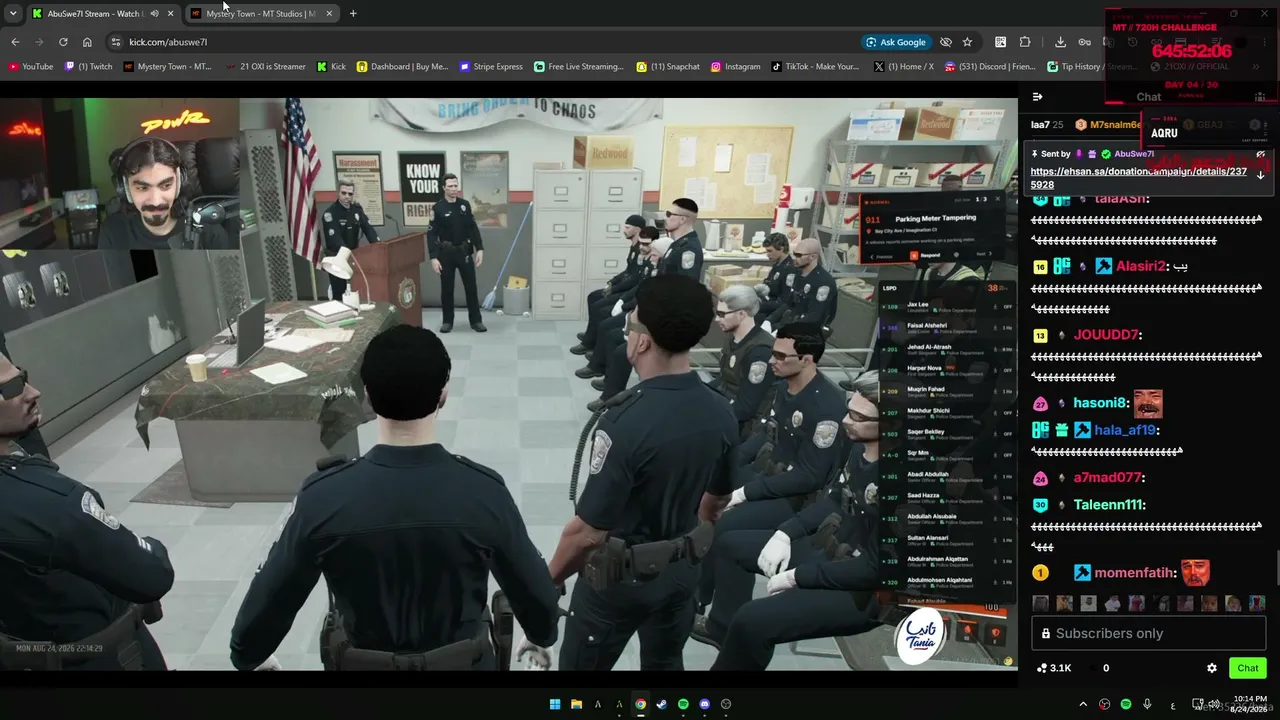1280x720 pixels.
Task: Open Steam from the taskbar
Action: pyautogui.click(x=661, y=704)
